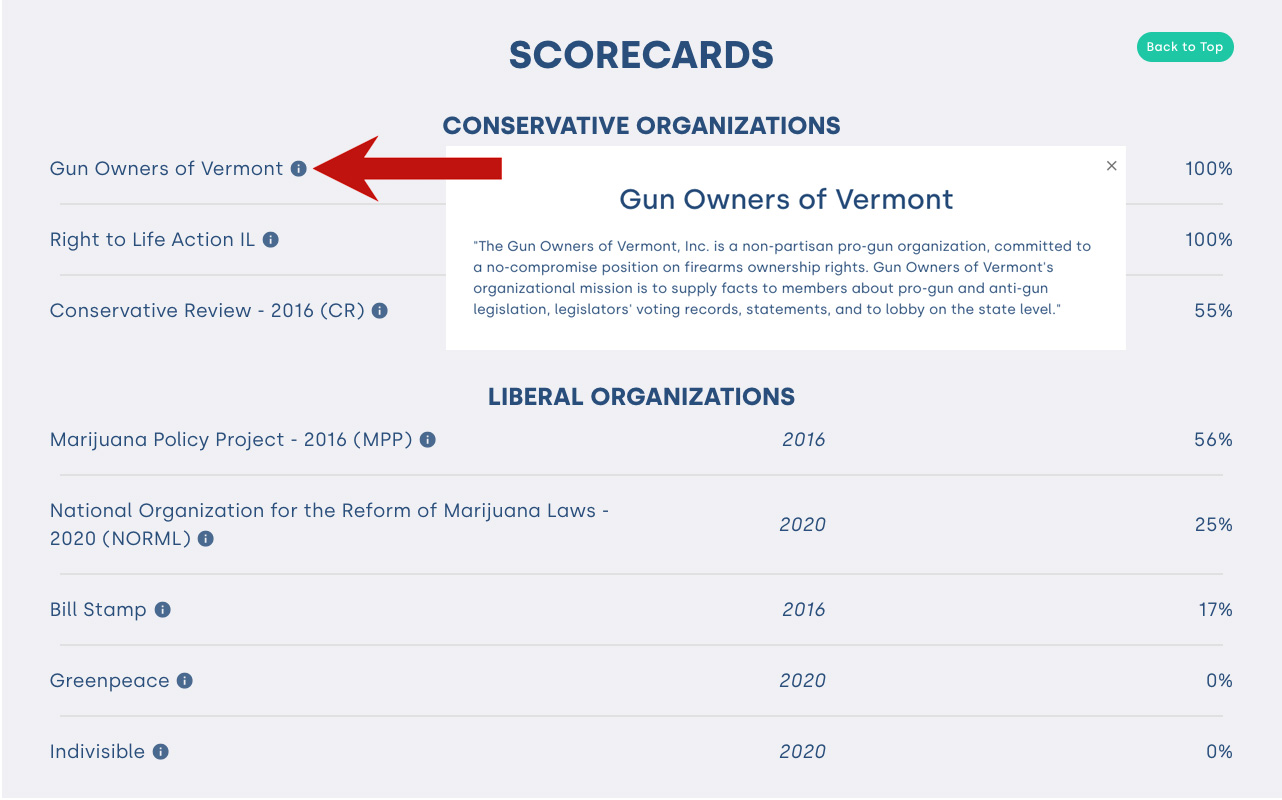This screenshot has width=1282, height=800.
Task: Open the Gun Owners of Vermont info icon
Action: 298,169
